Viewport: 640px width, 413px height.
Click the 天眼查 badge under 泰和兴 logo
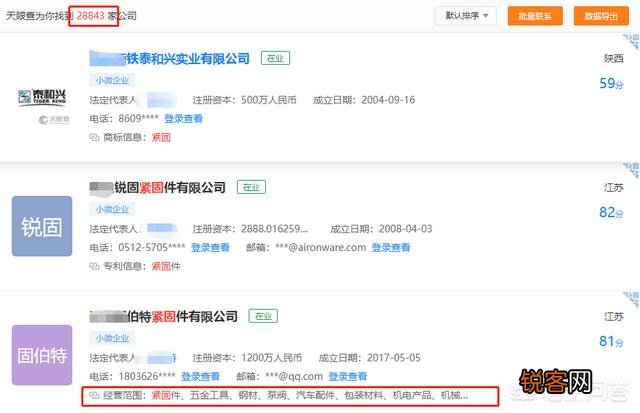pyautogui.click(x=54, y=120)
